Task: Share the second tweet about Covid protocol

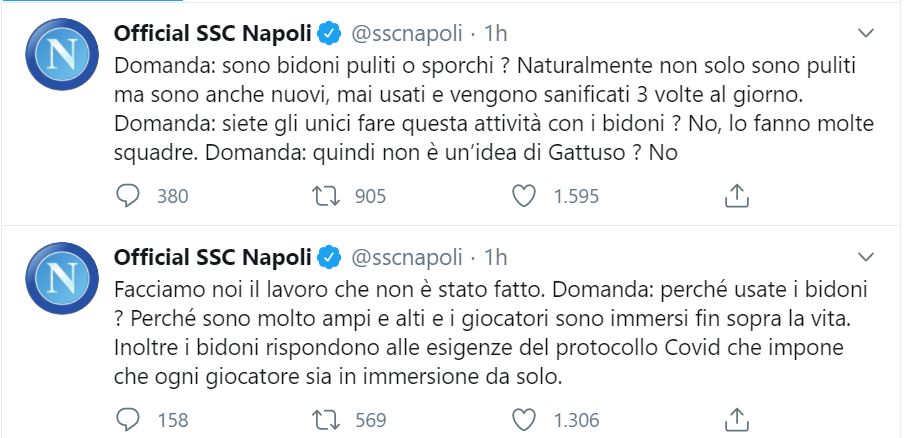Action: 737,419
